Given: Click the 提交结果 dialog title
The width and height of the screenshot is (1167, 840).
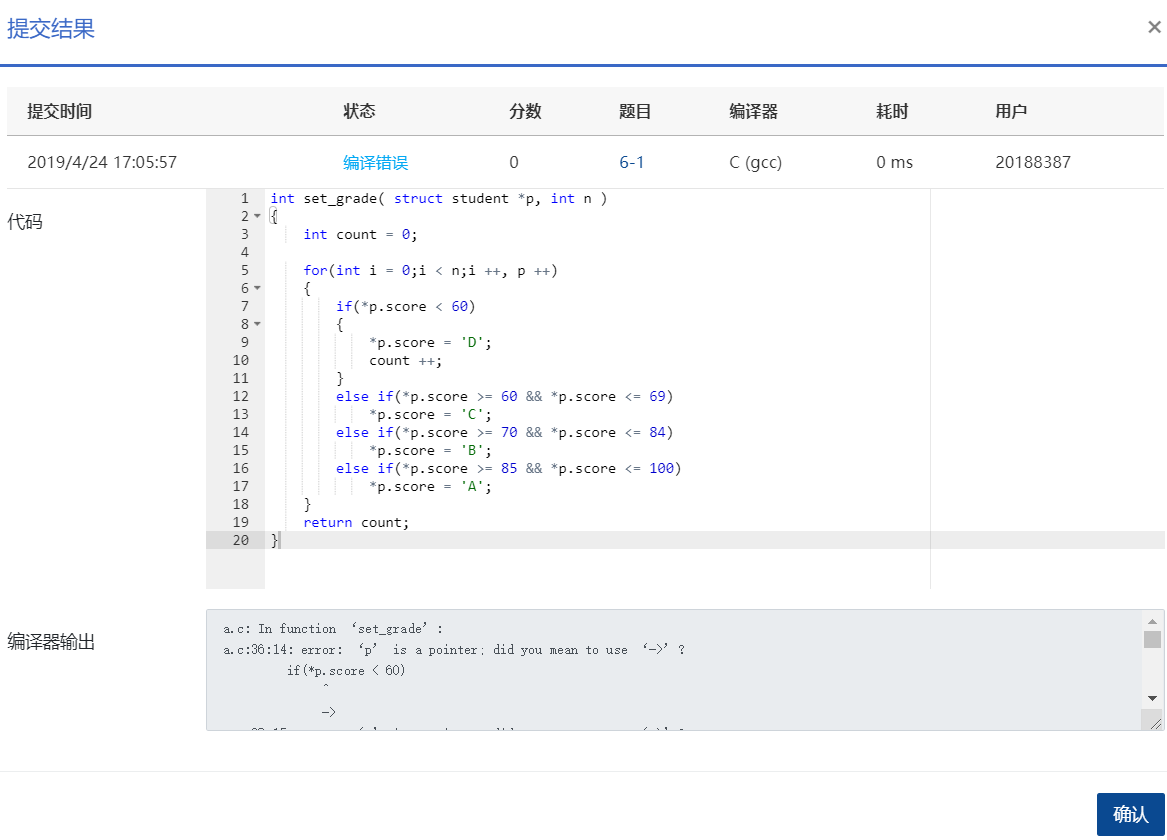Looking at the screenshot, I should (51, 29).
